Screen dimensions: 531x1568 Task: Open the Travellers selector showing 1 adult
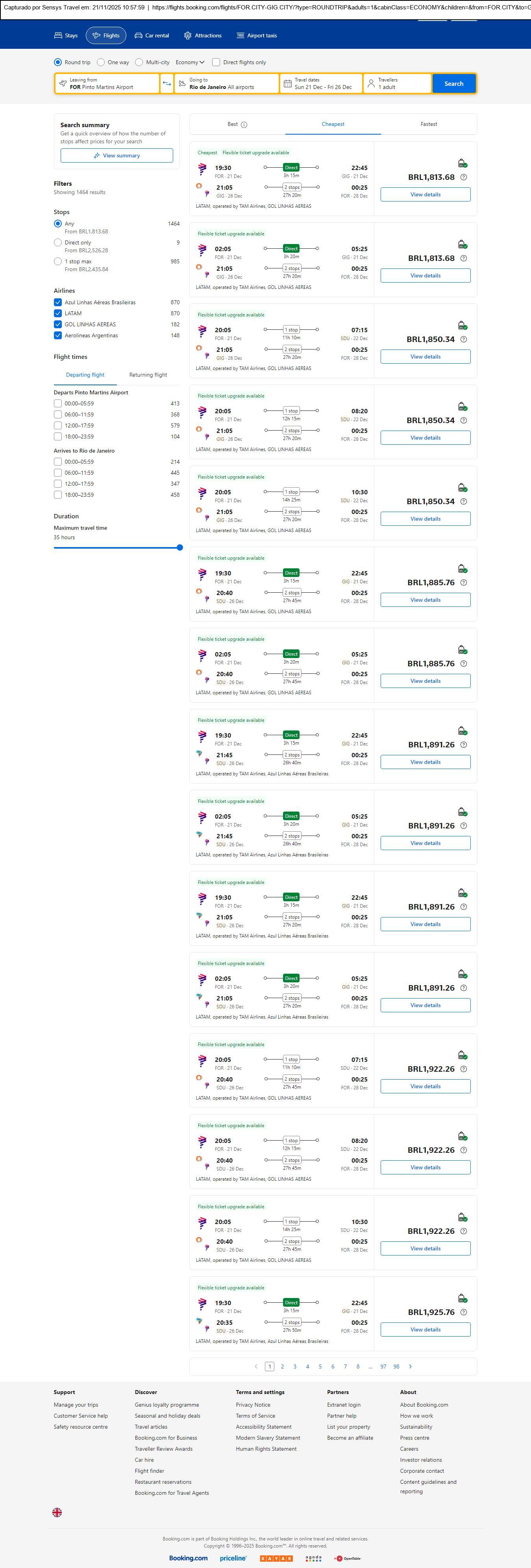397,83
